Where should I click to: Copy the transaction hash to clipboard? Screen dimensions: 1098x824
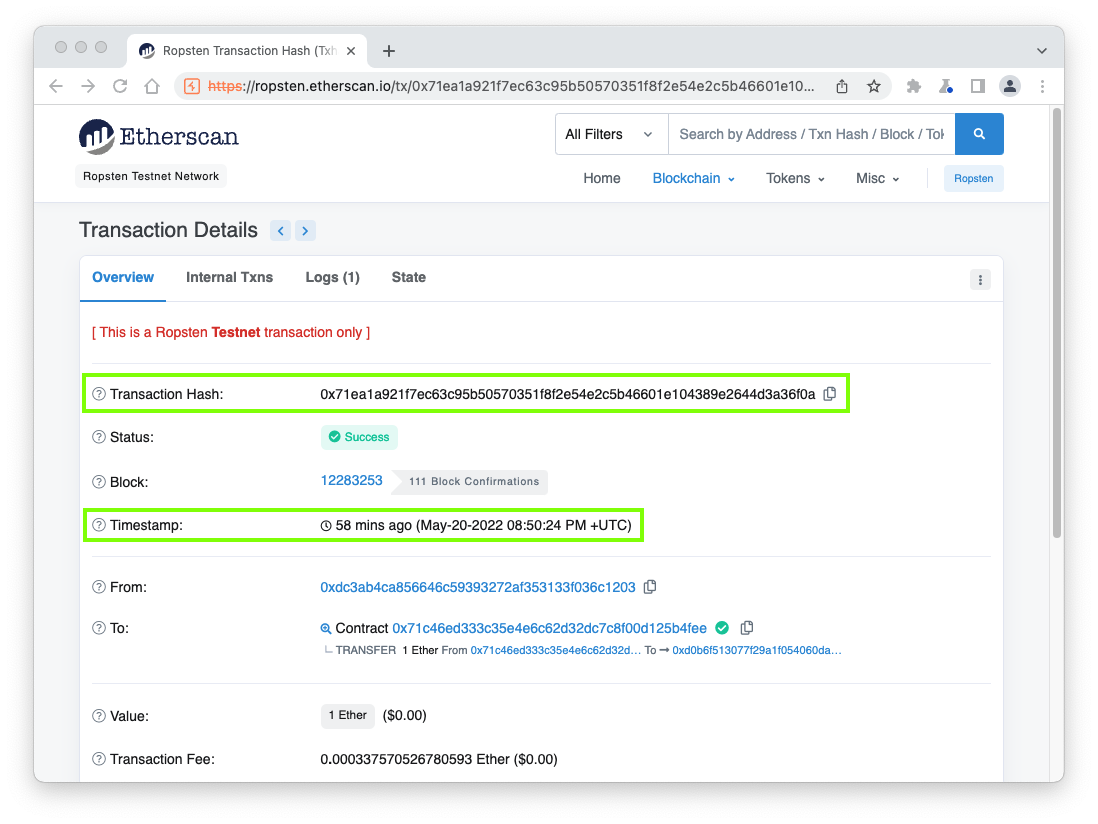[830, 393]
